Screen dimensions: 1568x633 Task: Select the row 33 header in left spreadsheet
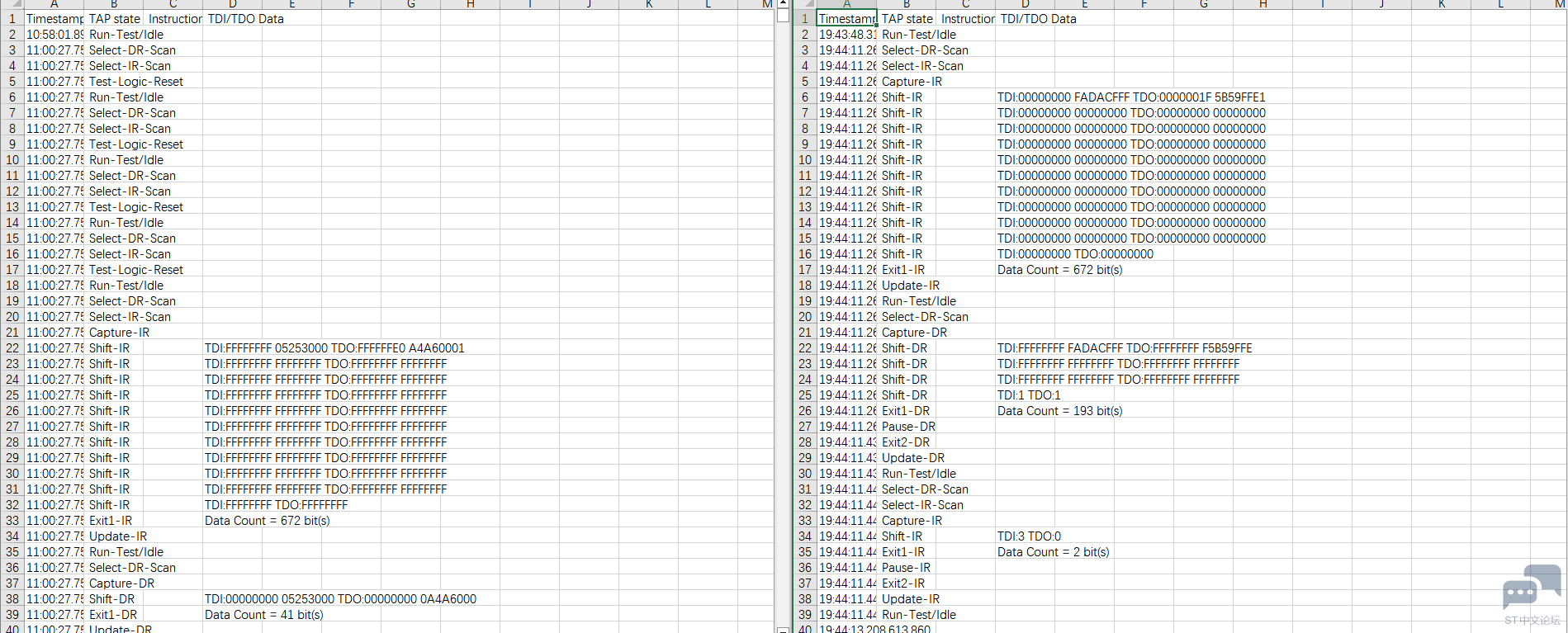pos(12,520)
